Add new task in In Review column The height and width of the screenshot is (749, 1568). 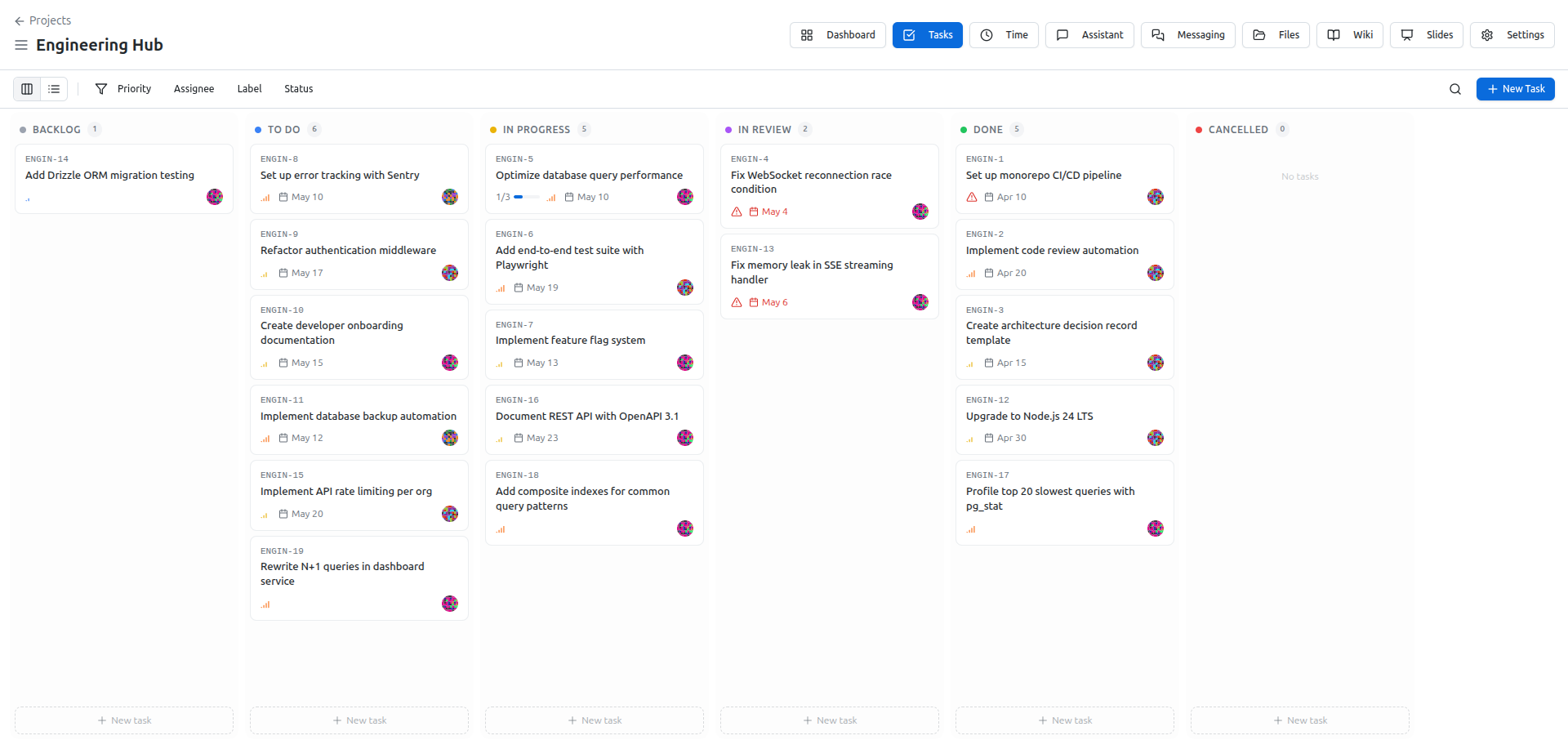(x=830, y=720)
